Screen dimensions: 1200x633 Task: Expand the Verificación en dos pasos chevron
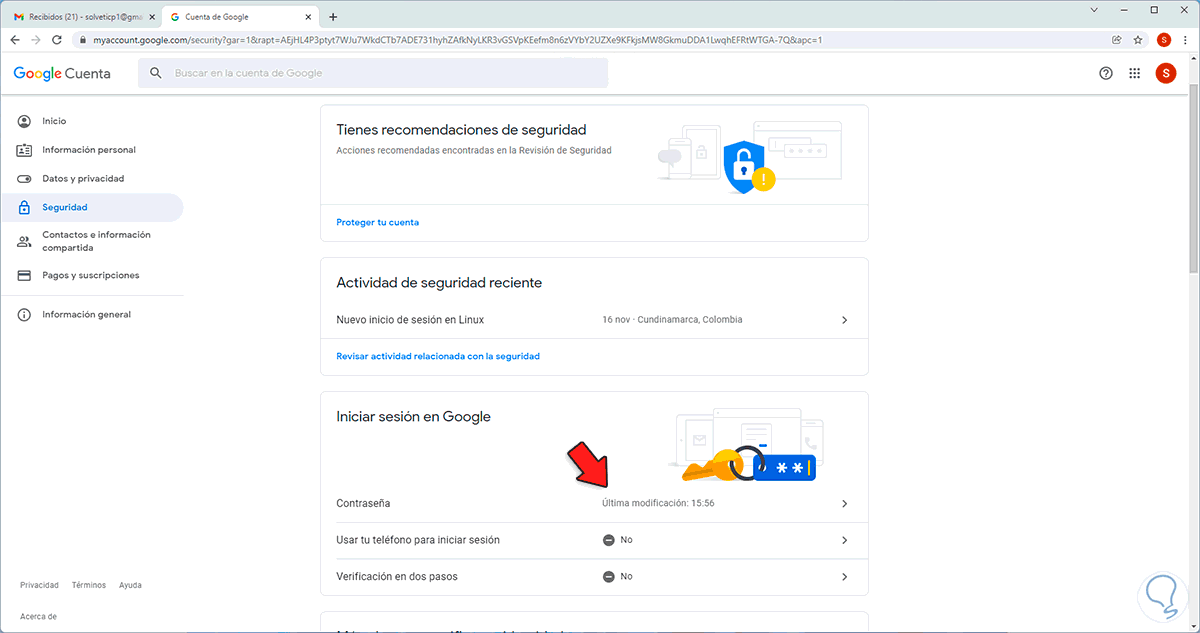844,577
